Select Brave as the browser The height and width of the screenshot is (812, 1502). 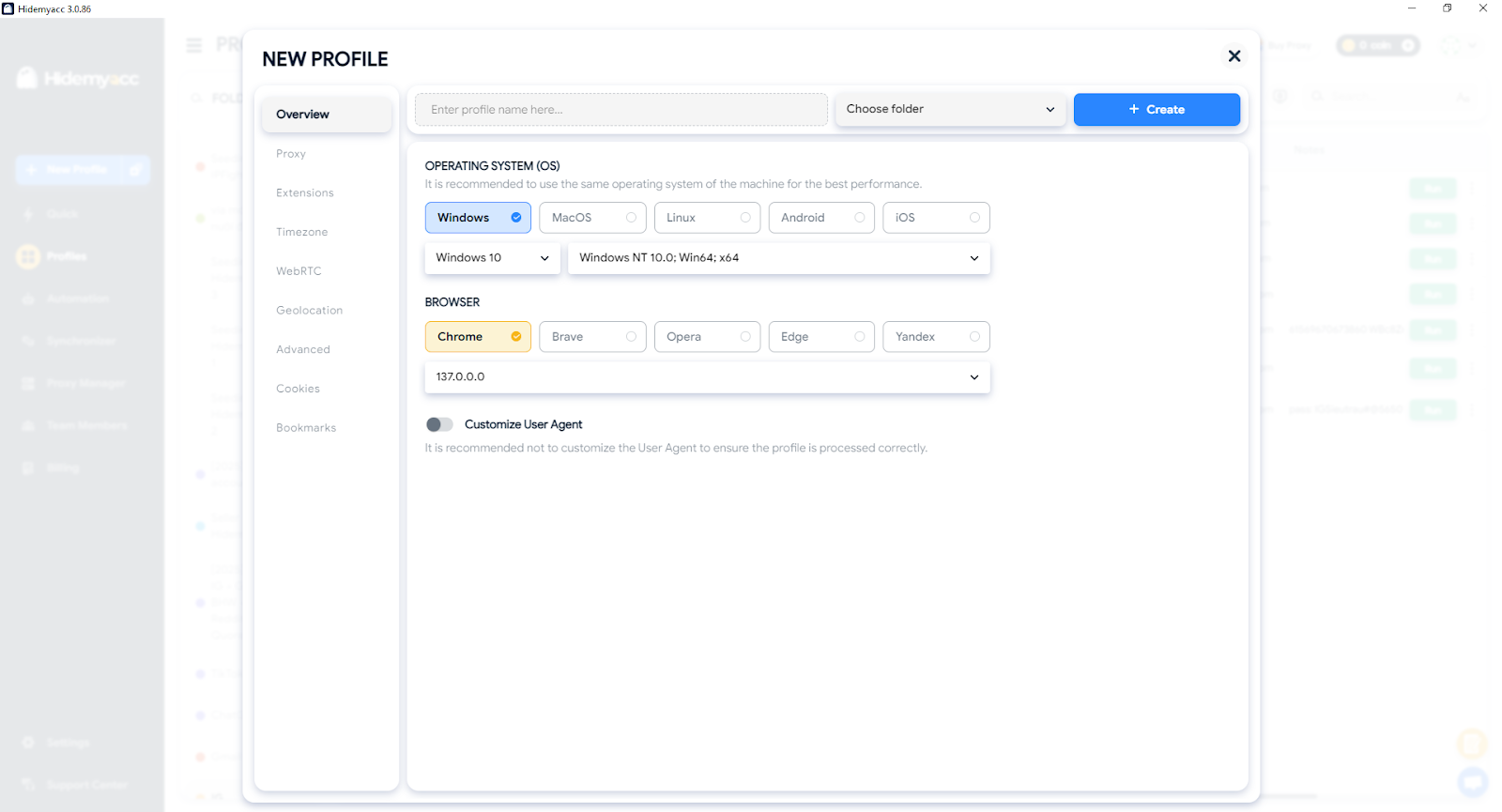point(591,337)
